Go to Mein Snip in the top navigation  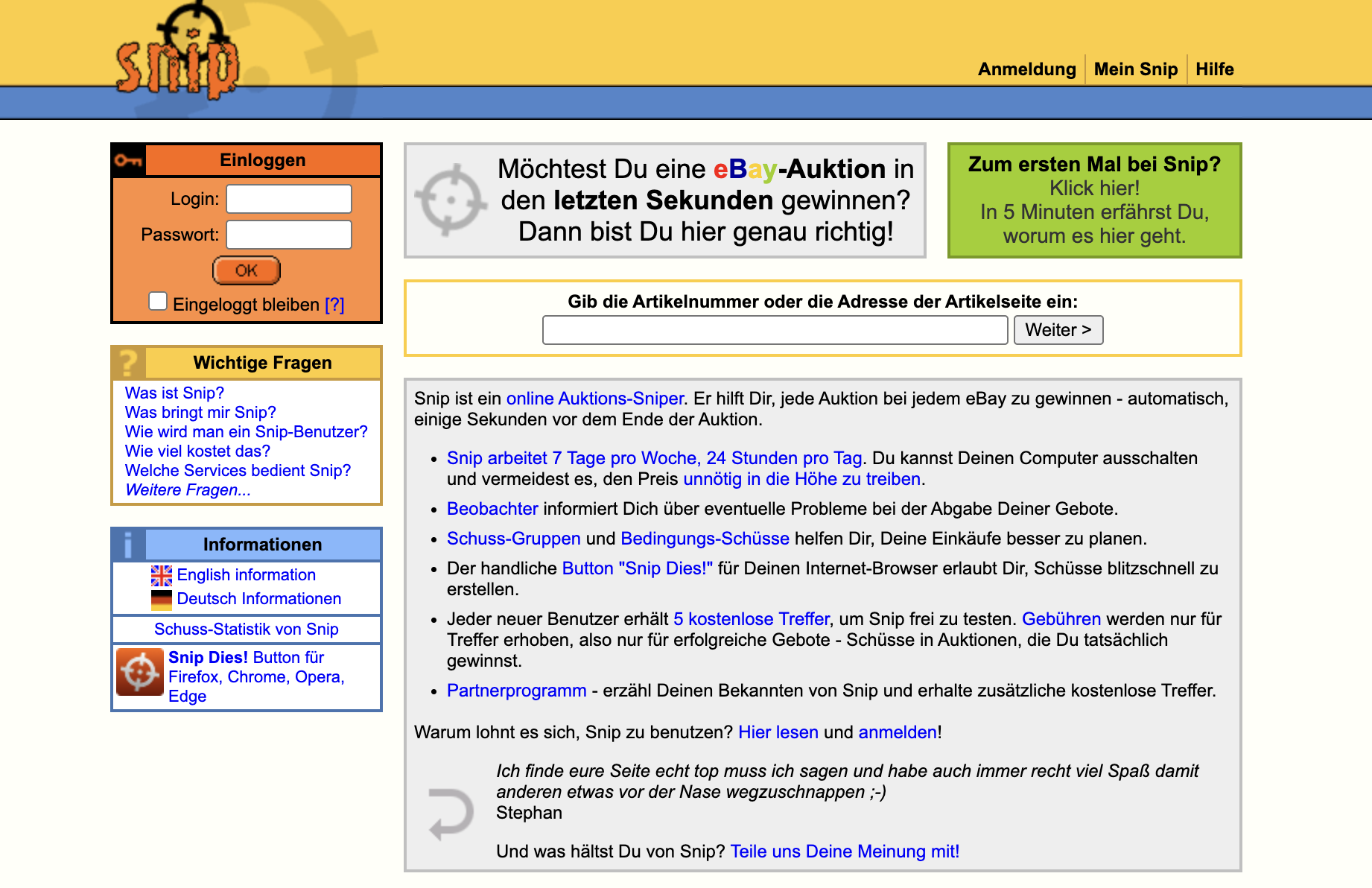1135,69
